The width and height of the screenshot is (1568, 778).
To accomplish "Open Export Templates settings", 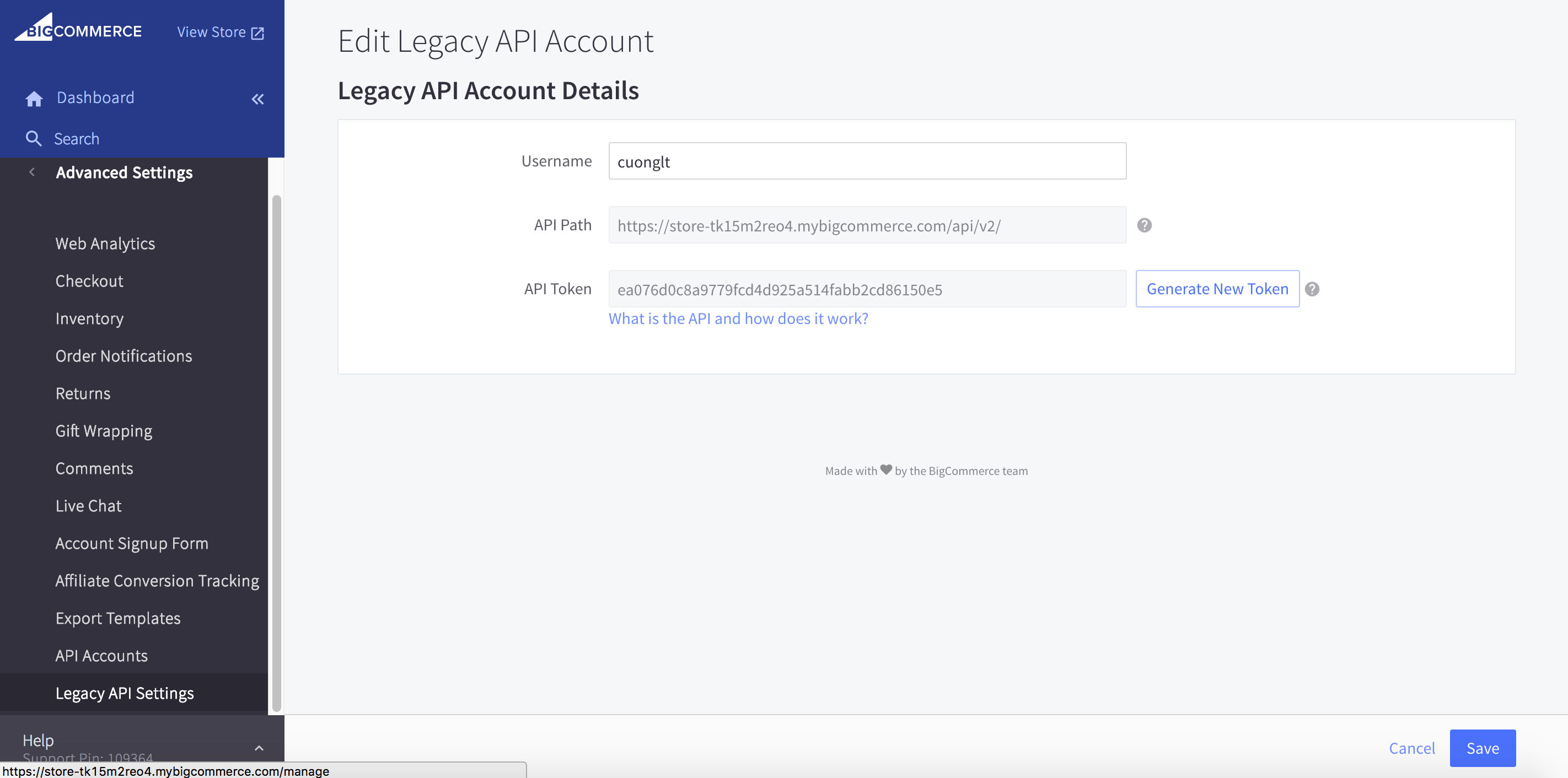I will [x=118, y=618].
